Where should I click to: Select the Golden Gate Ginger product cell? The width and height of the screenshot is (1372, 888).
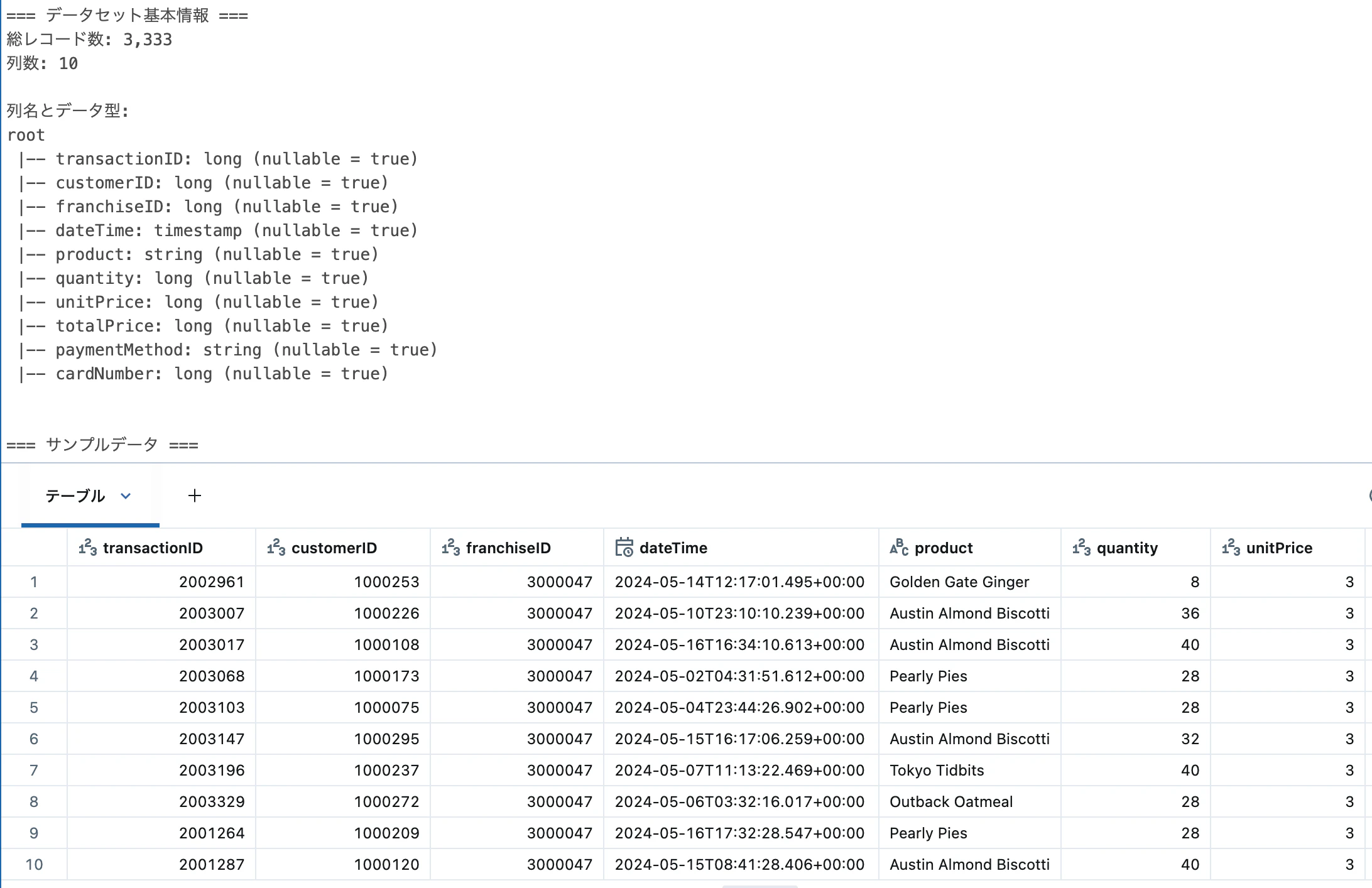970,582
